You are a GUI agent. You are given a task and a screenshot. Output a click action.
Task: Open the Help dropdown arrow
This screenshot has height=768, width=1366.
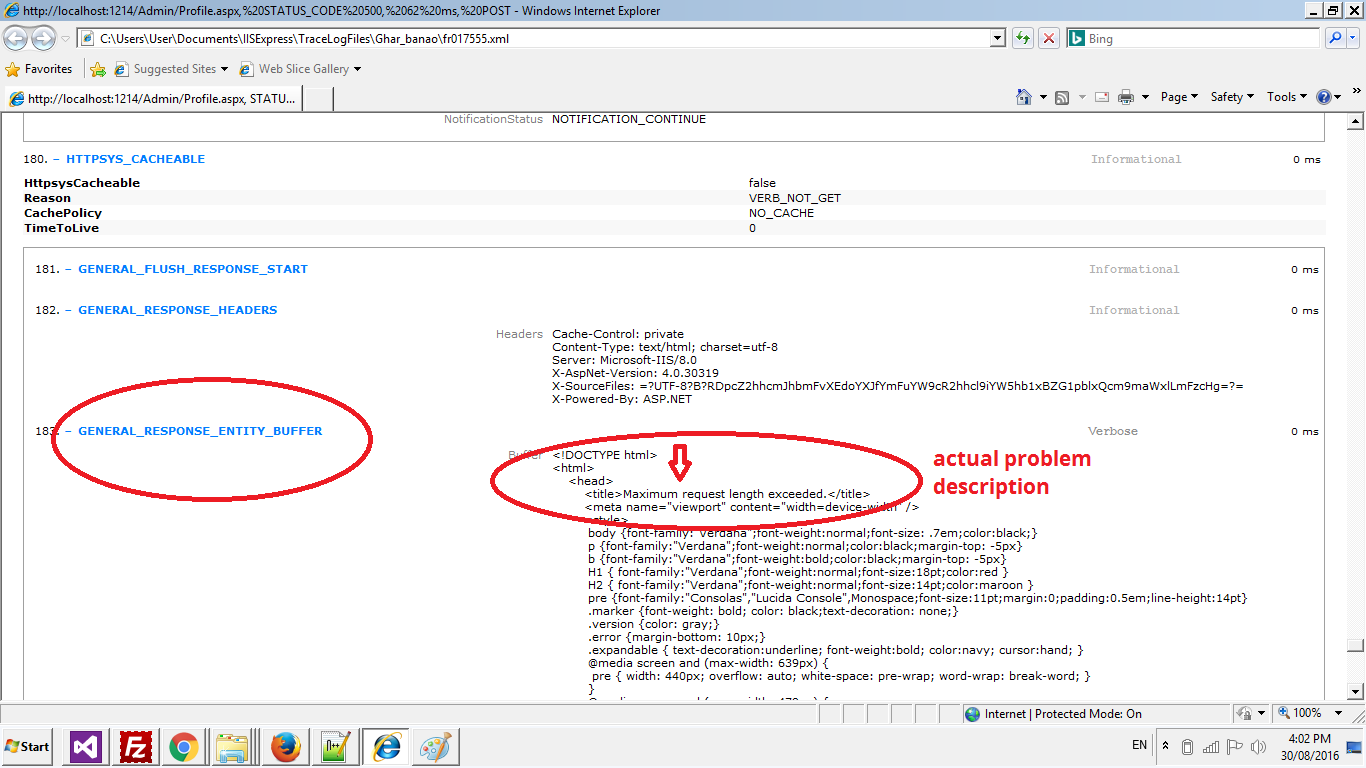point(1338,97)
